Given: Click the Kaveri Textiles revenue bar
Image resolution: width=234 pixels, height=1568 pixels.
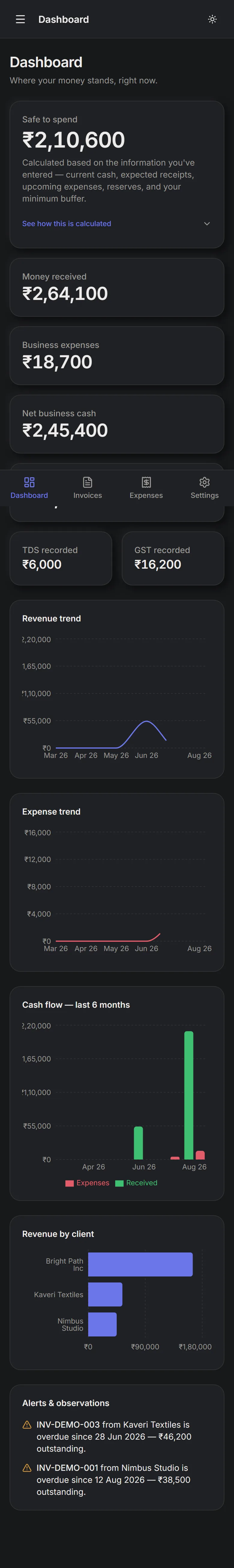Looking at the screenshot, I should tap(105, 1294).
